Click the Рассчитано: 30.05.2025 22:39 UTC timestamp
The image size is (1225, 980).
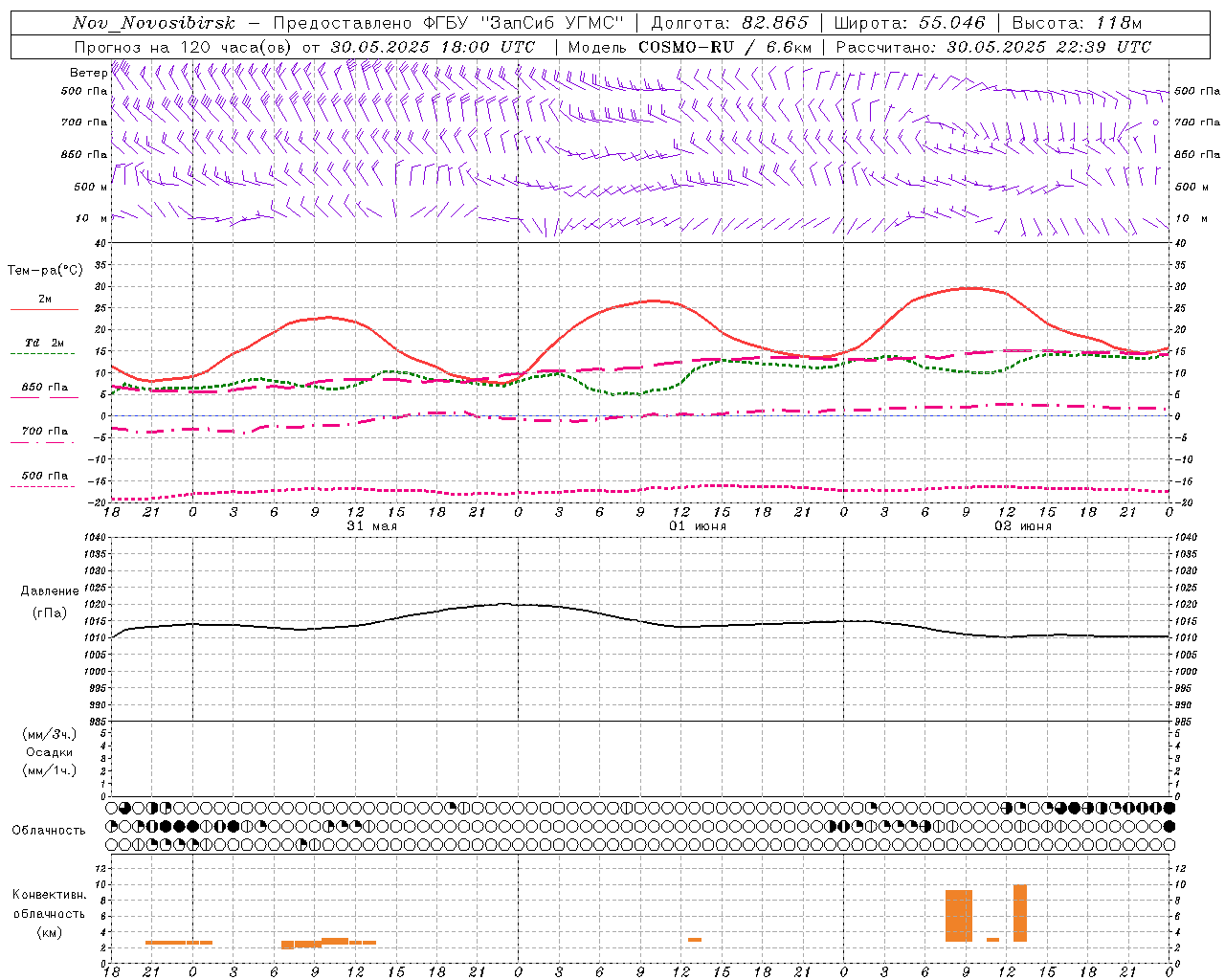[993, 47]
